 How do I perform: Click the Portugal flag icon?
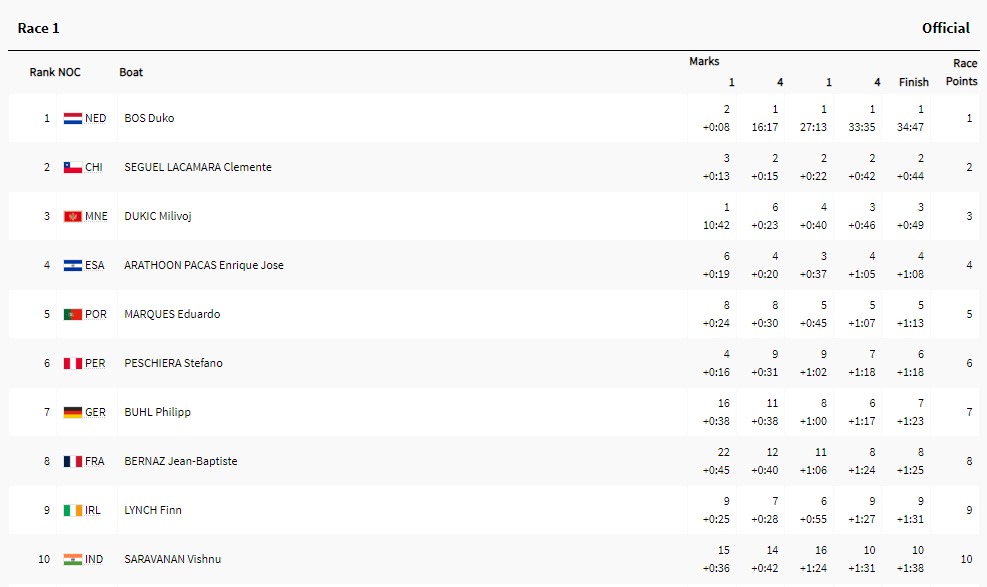coord(73,314)
